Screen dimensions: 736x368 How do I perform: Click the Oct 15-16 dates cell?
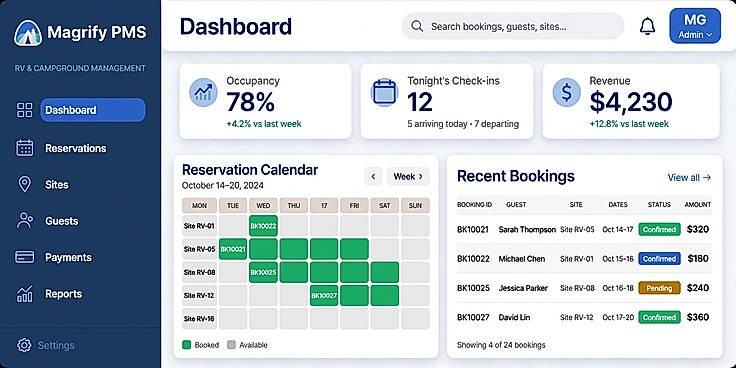click(618, 259)
